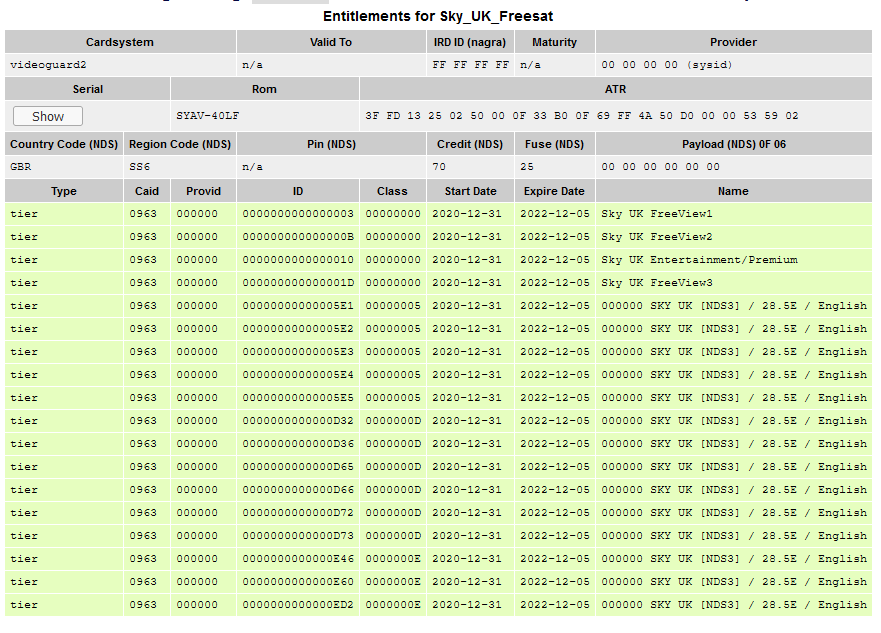Select class 0000000D in the D32 row

[x=393, y=421]
